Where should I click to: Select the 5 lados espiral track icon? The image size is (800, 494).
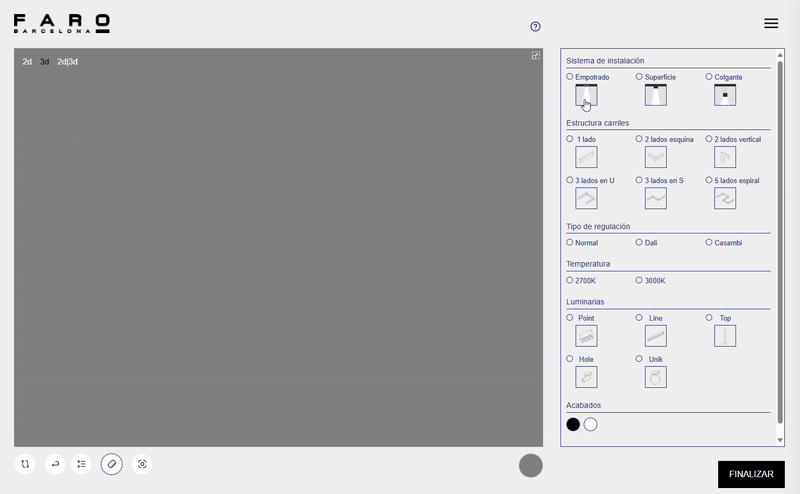725,198
